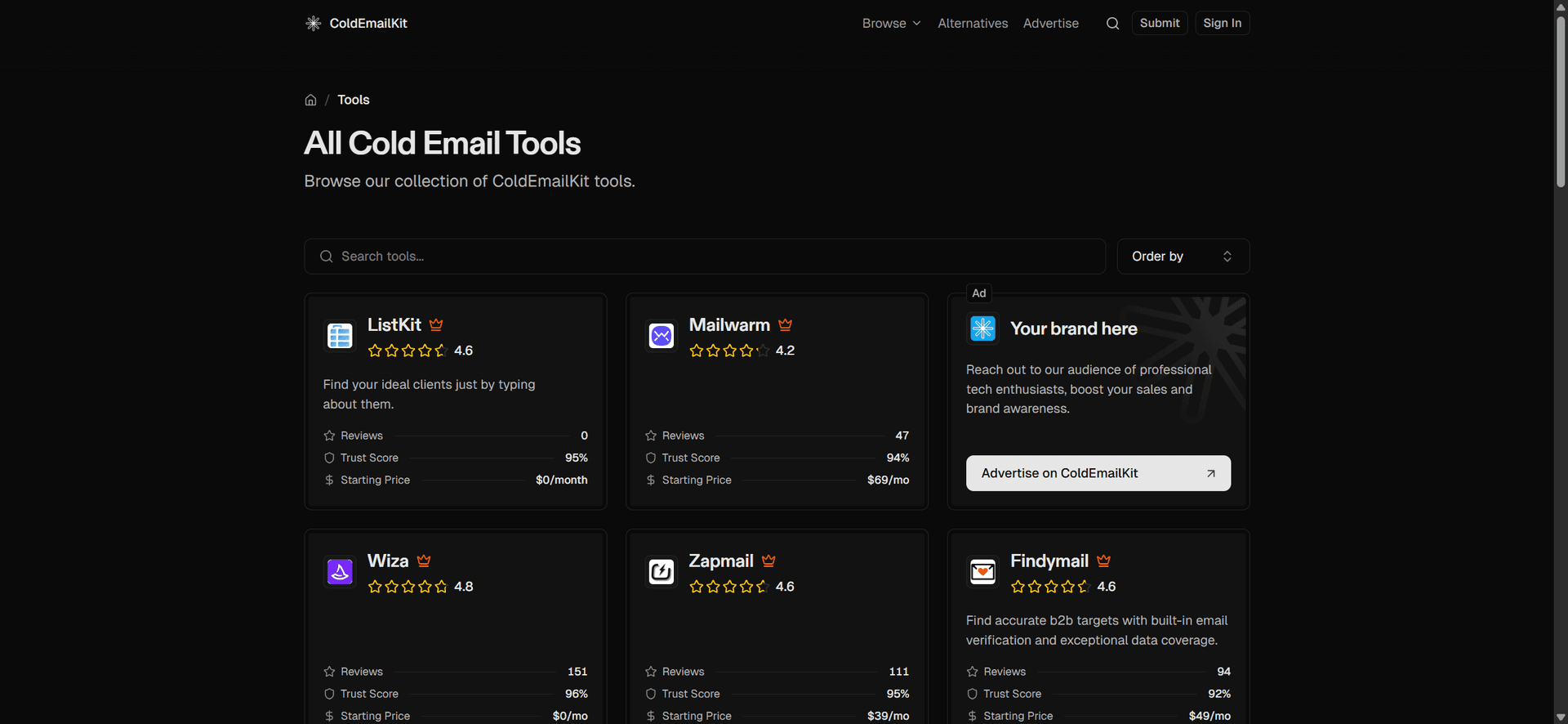Click the ColdEmailKit snowflake logo icon

point(313,24)
